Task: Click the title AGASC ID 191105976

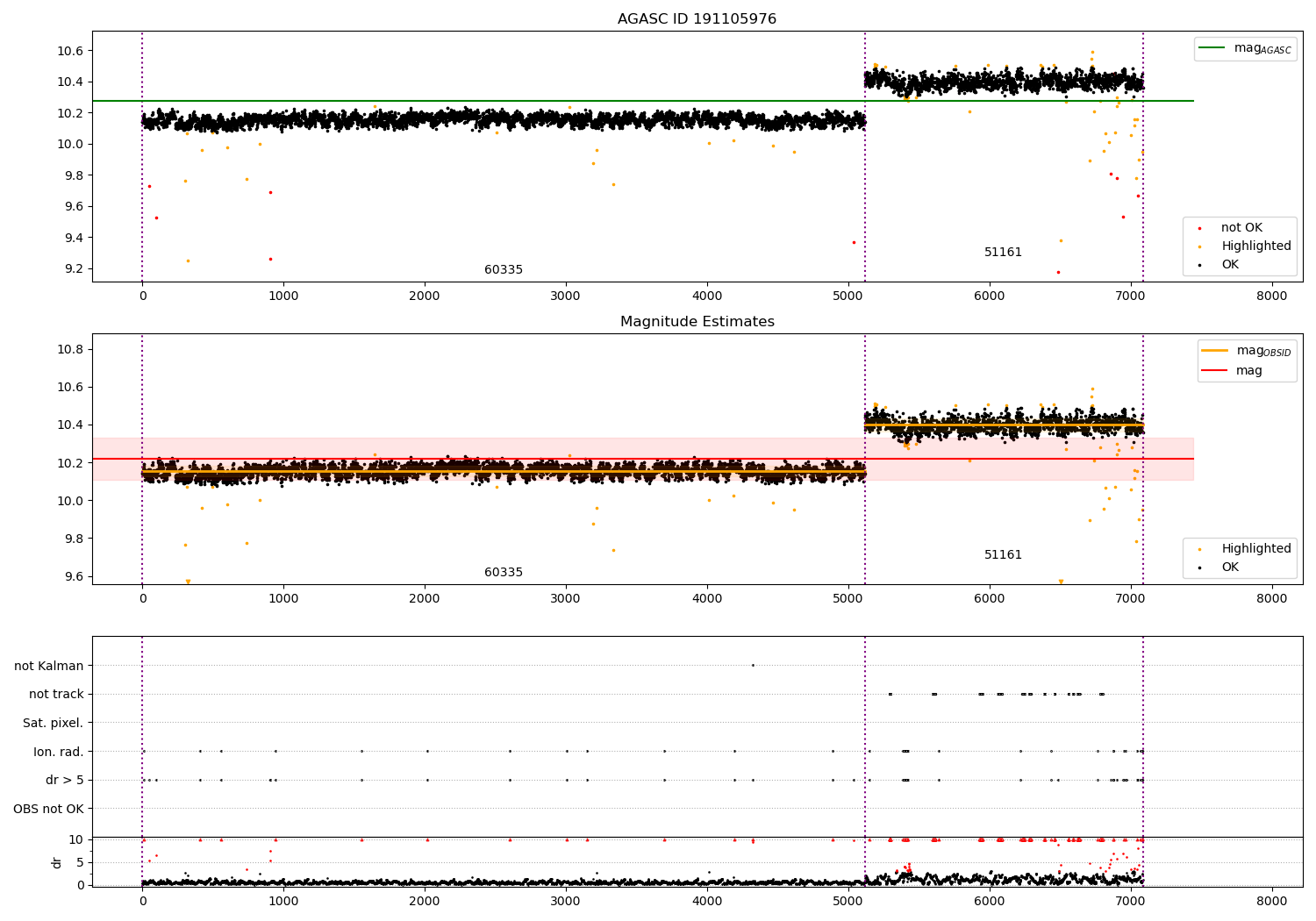Action: pyautogui.click(x=697, y=19)
